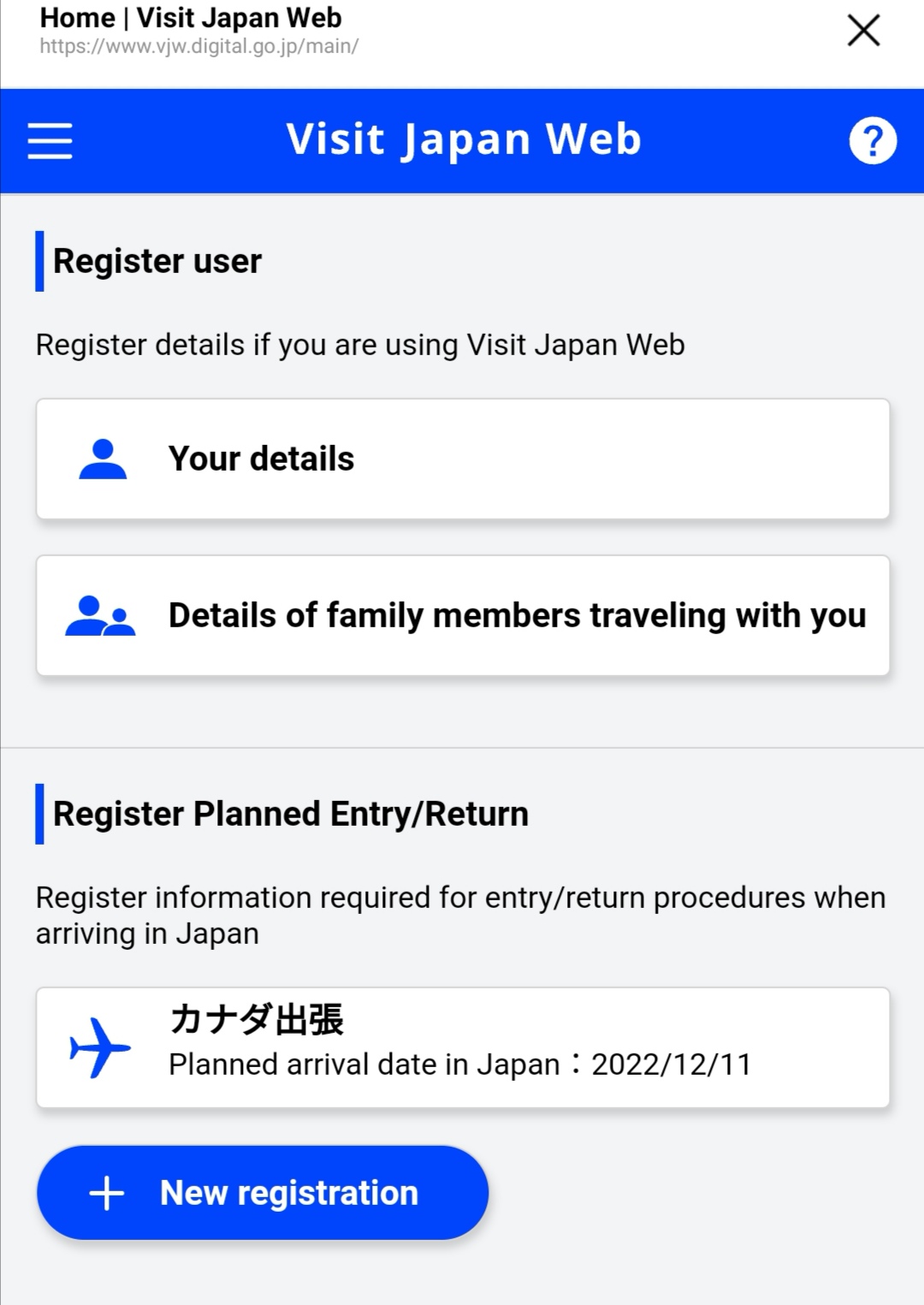The image size is (924, 1305).
Task: Click the Planned arrival date 2022/12/11 text
Action: pyautogui.click(x=460, y=1065)
